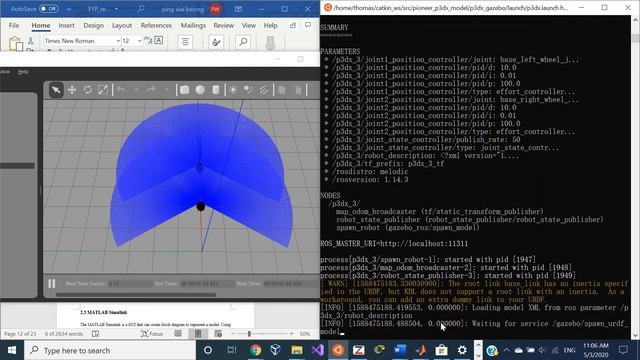Insert a cylinder shape in Gazebo
Screen dimensions: 640x360
[216, 90]
